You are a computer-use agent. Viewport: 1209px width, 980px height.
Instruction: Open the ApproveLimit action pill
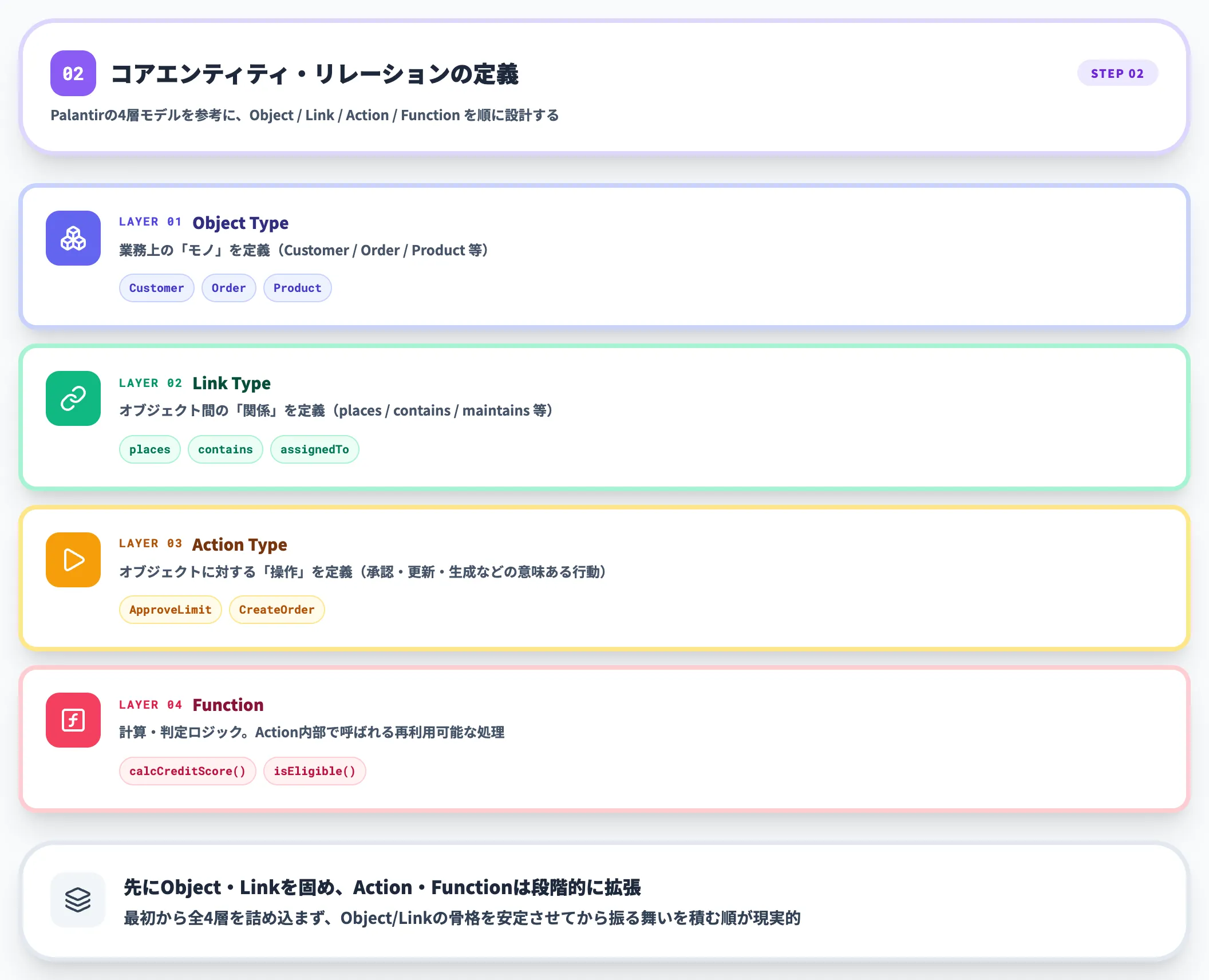pyautogui.click(x=170, y=610)
